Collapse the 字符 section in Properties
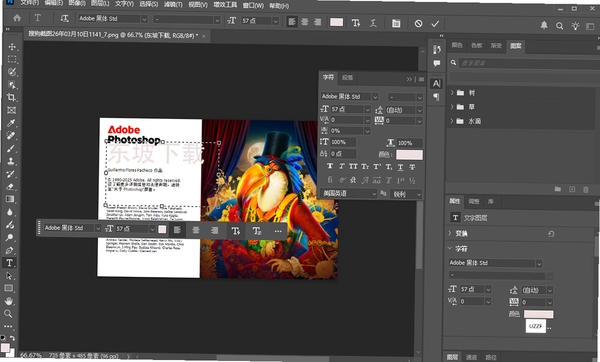 coord(450,248)
